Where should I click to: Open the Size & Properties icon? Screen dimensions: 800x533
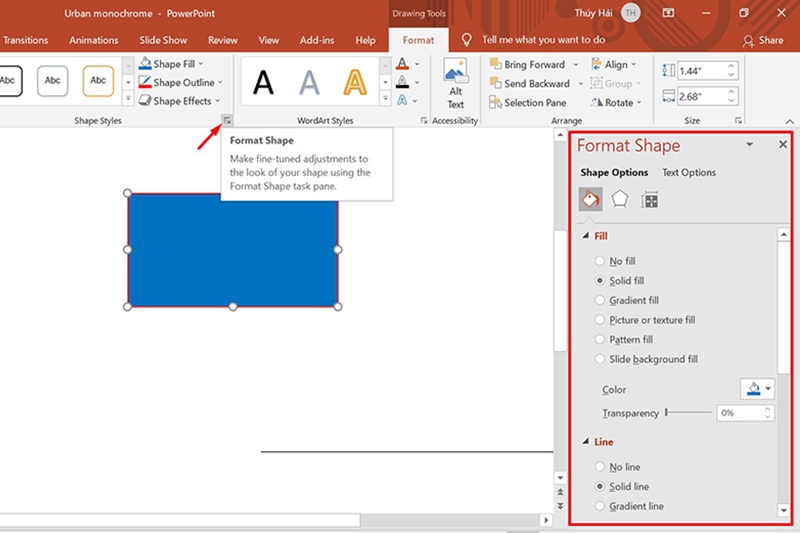click(650, 200)
